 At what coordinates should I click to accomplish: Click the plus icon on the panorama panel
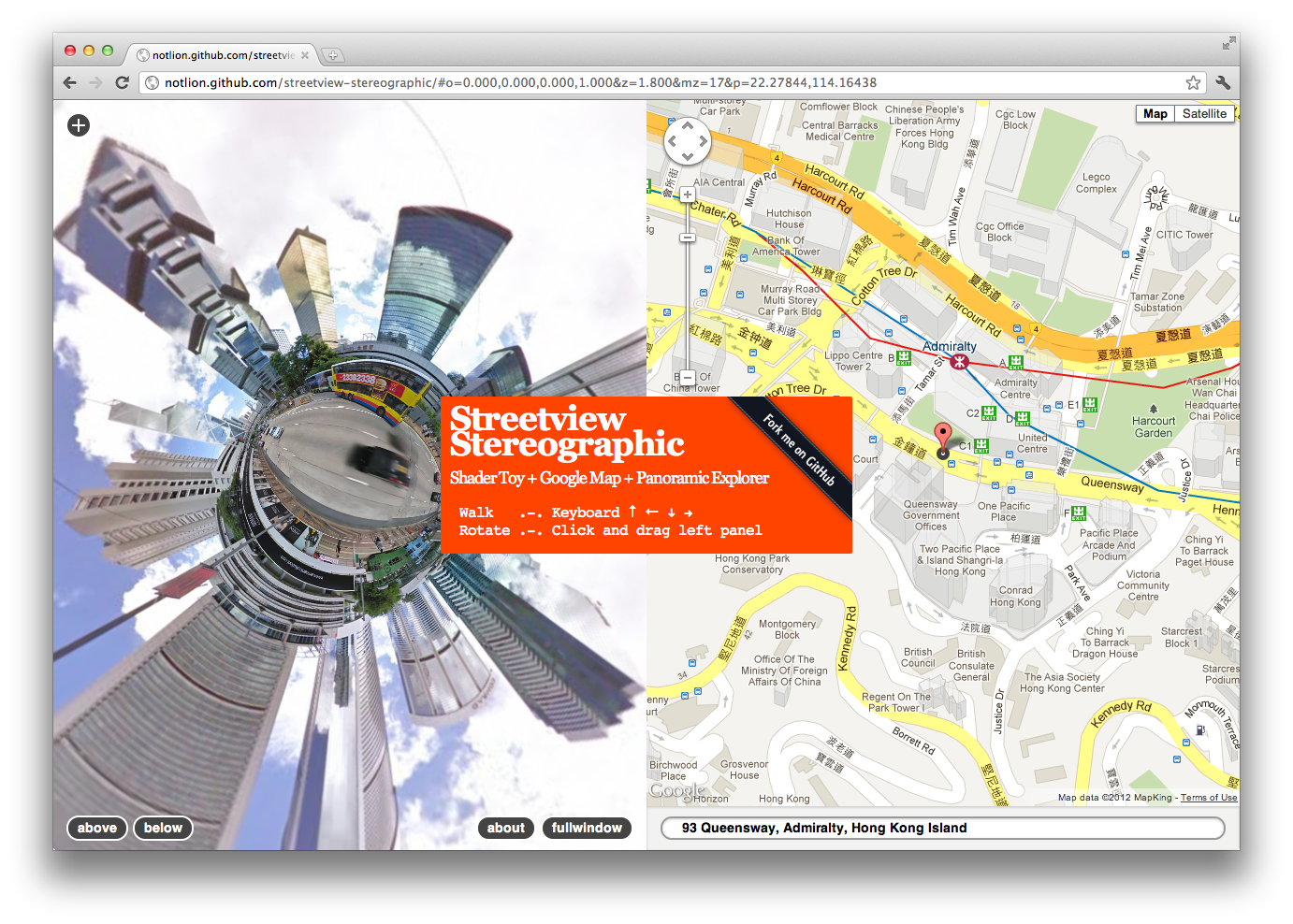tap(78, 124)
